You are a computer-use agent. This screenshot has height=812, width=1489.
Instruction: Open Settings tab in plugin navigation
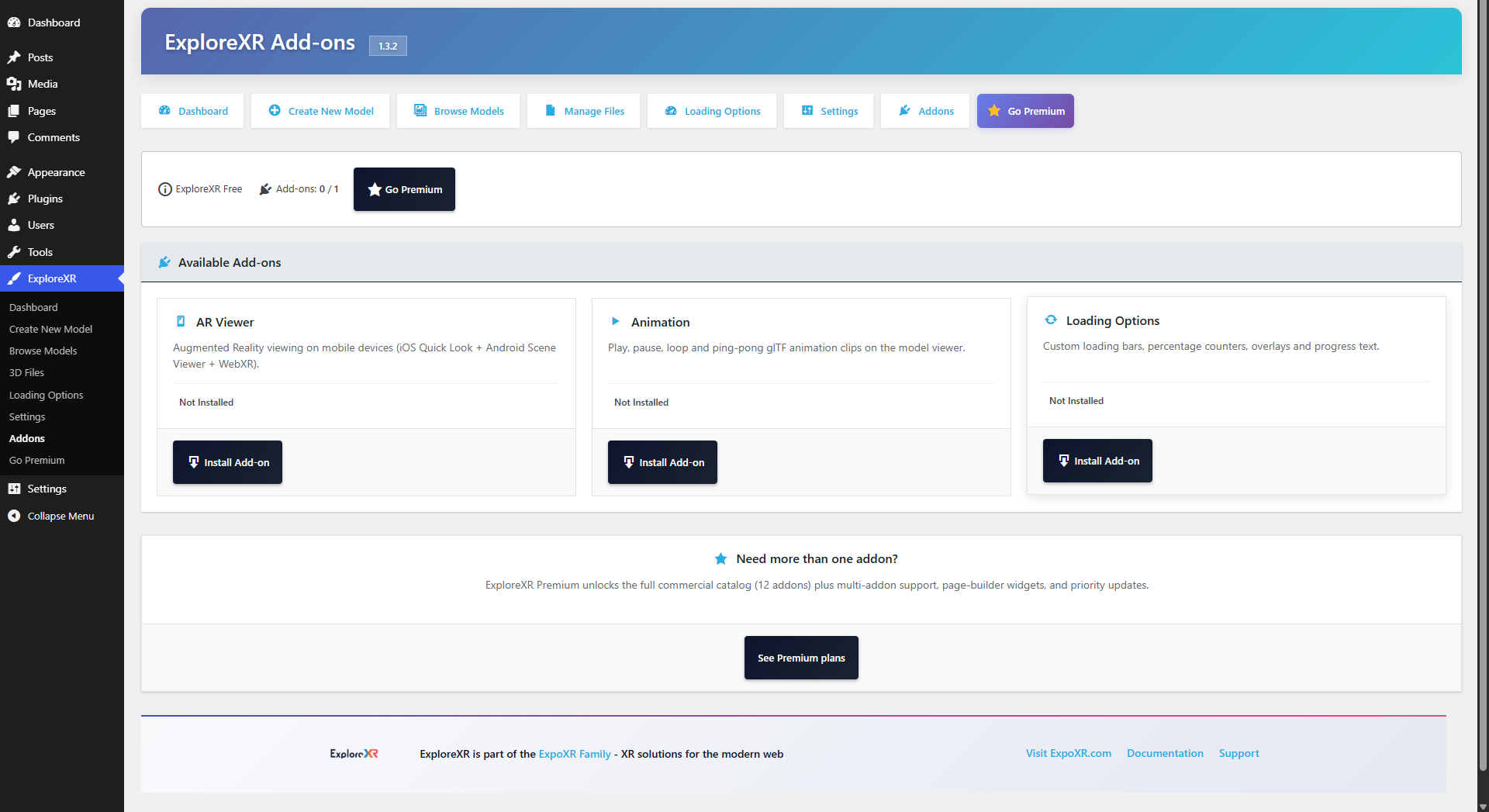pyautogui.click(x=828, y=111)
